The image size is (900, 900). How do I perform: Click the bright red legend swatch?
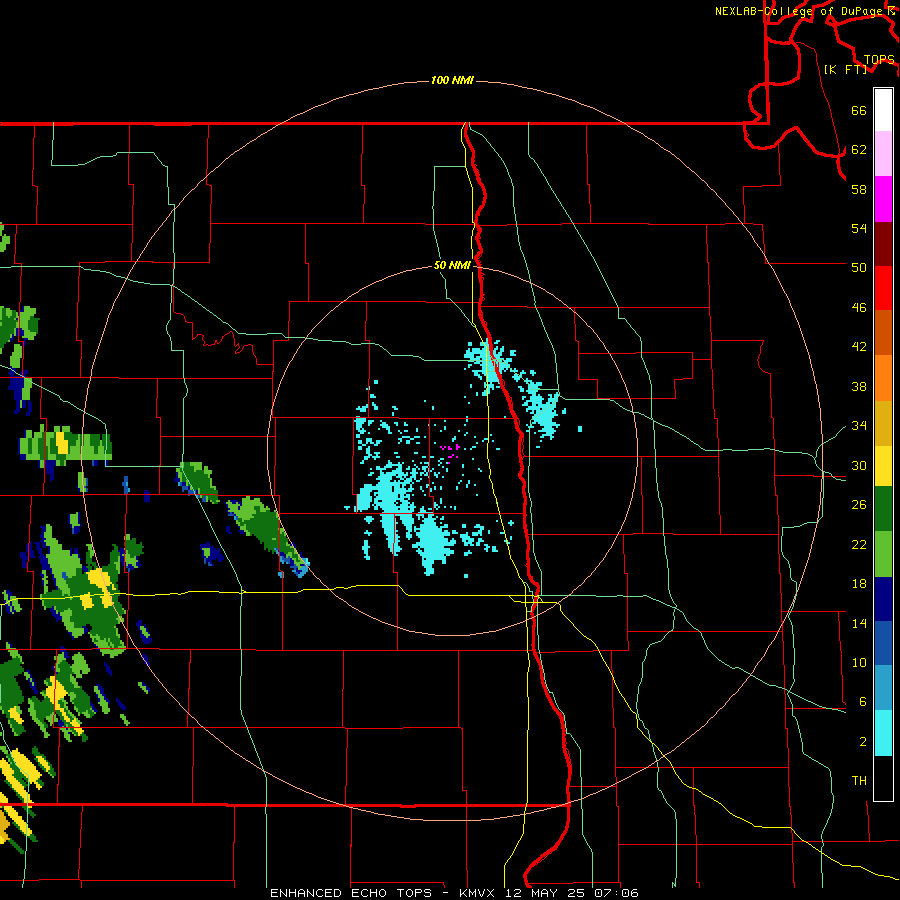coord(883,288)
